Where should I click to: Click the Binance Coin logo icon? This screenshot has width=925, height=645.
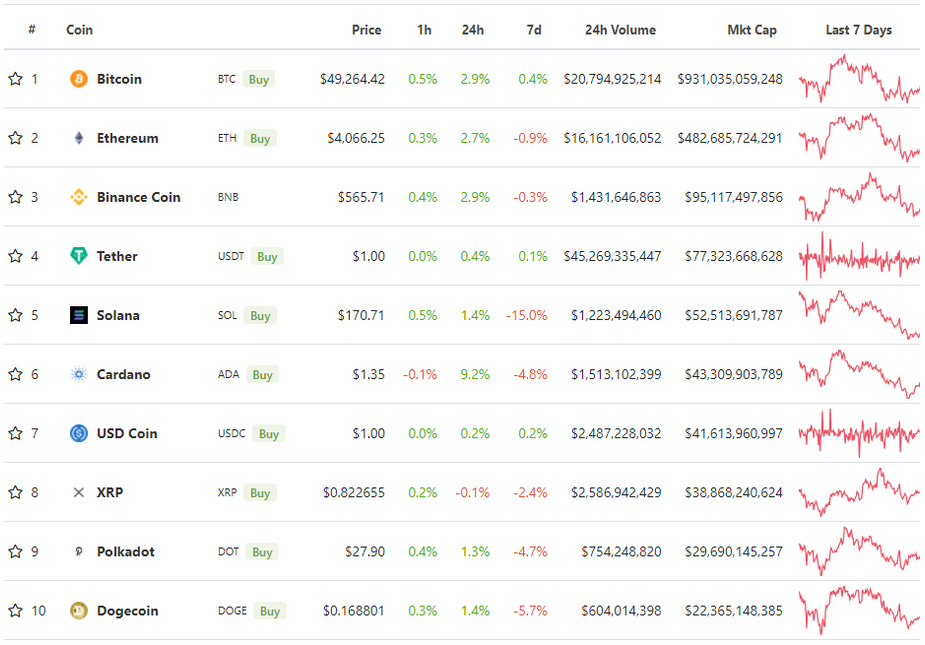[78, 197]
